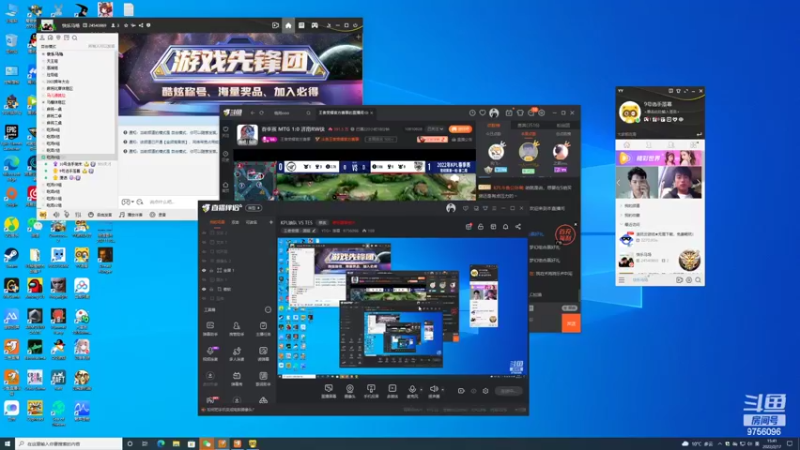Image resolution: width=800 pixels, height=450 pixels.
Task: Select the second scene tab in companion
Action: click(235, 222)
